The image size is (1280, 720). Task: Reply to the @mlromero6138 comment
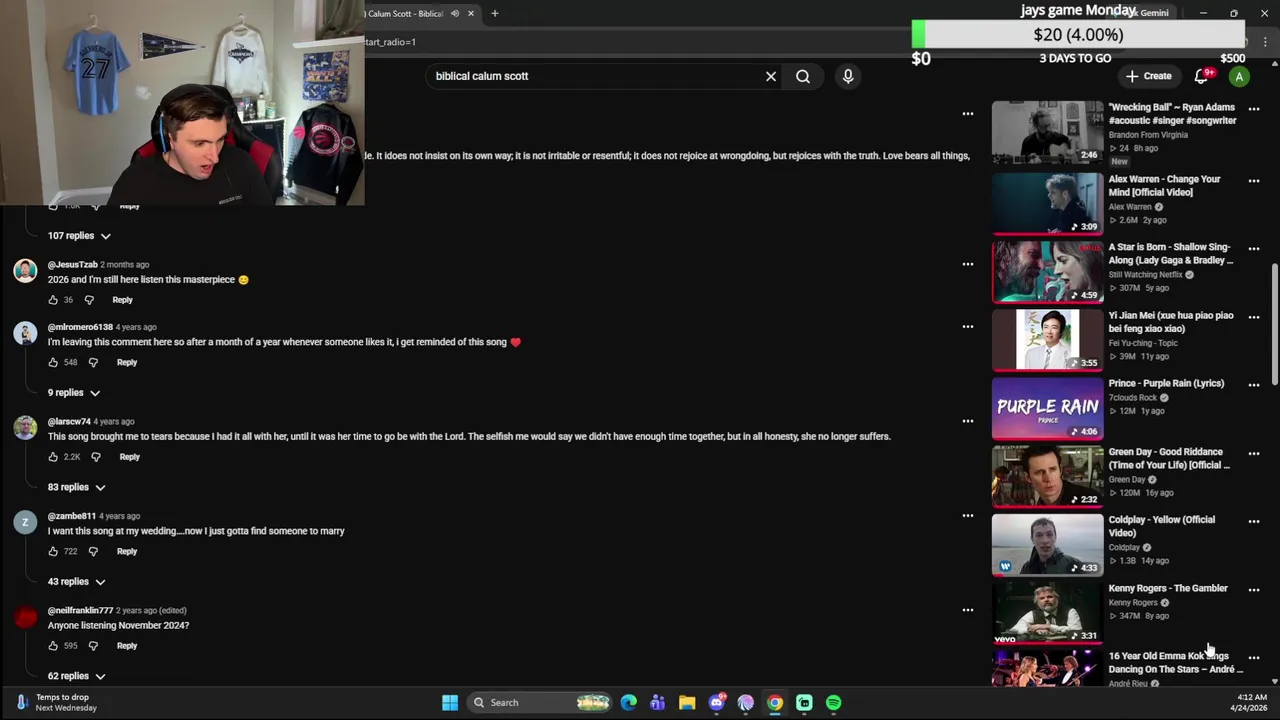[x=127, y=362]
